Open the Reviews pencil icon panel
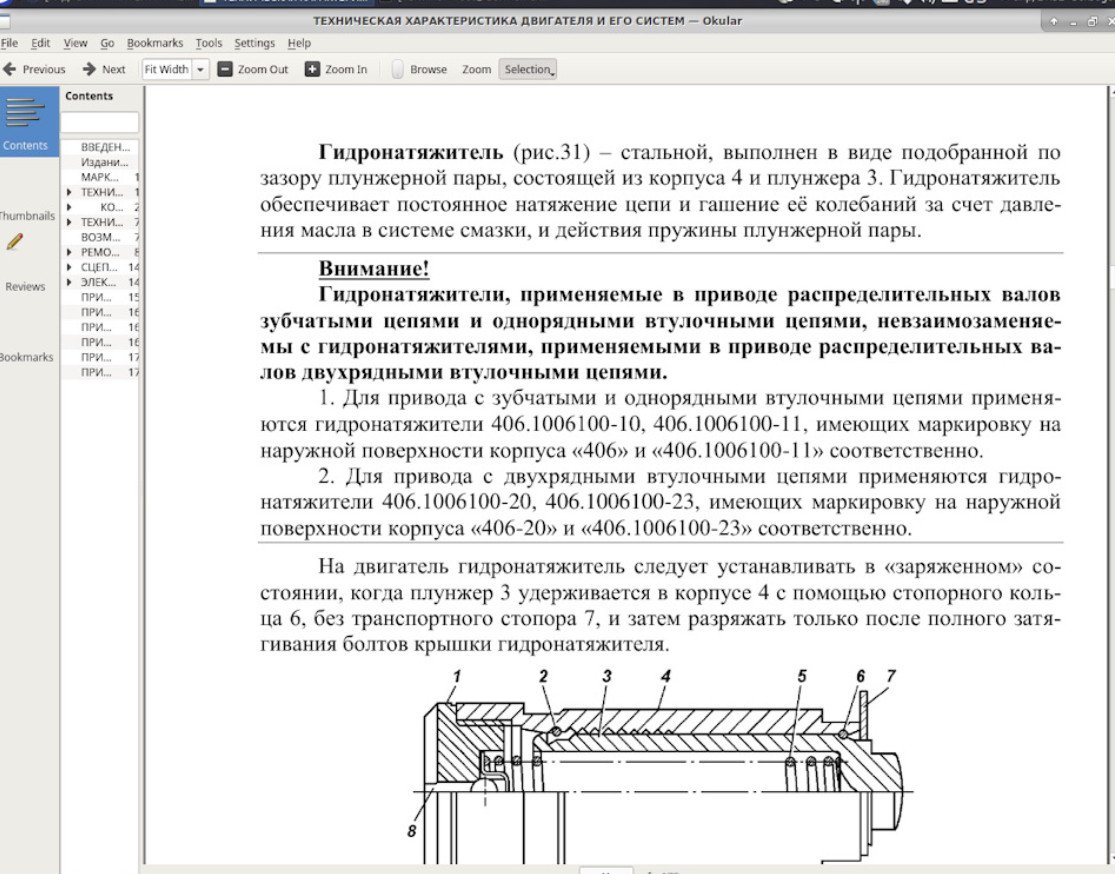The height and width of the screenshot is (874, 1115). [x=14, y=243]
